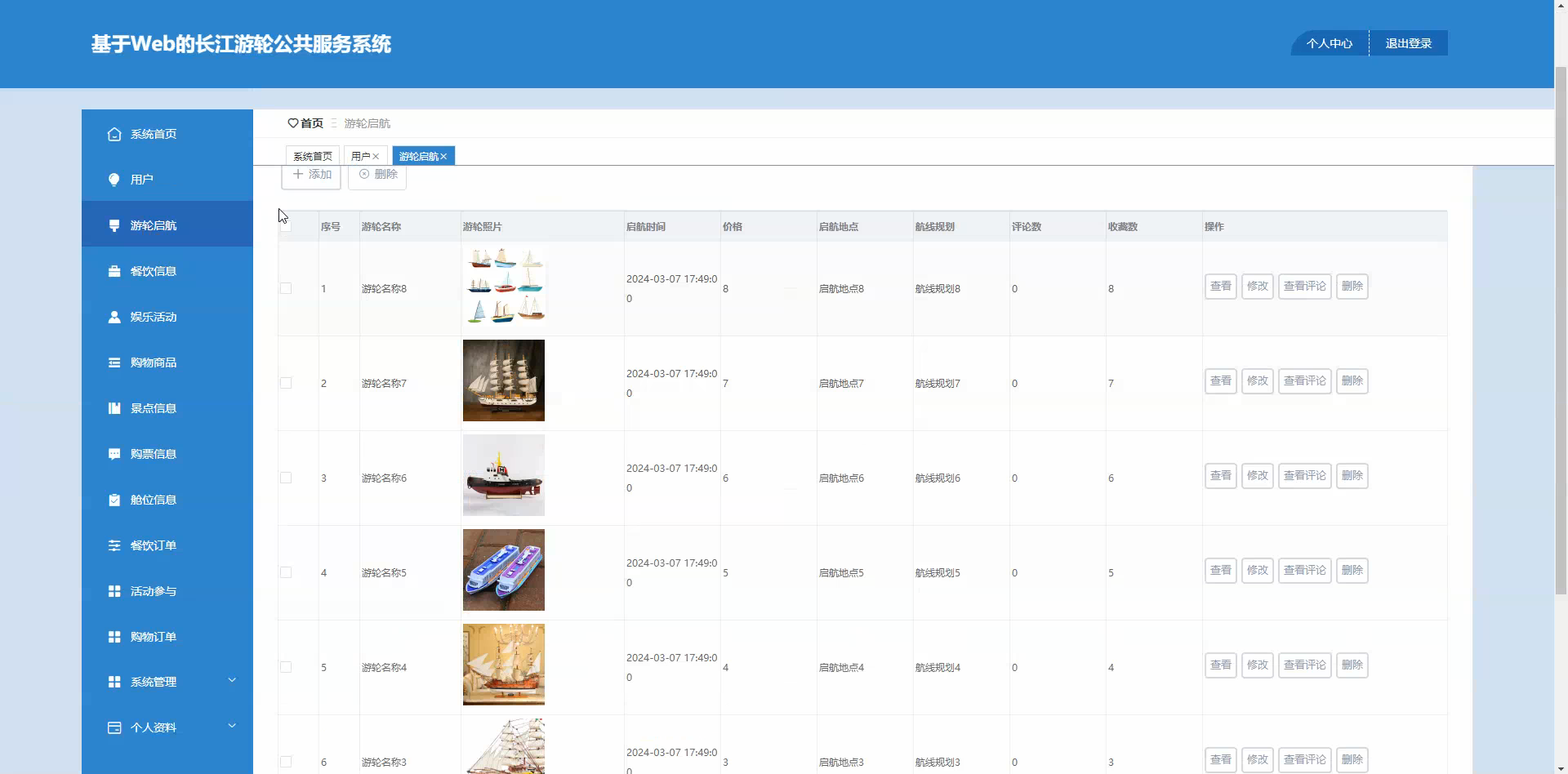Open the tugboat photo for 游轮名称6
The image size is (1568, 774).
504,475
